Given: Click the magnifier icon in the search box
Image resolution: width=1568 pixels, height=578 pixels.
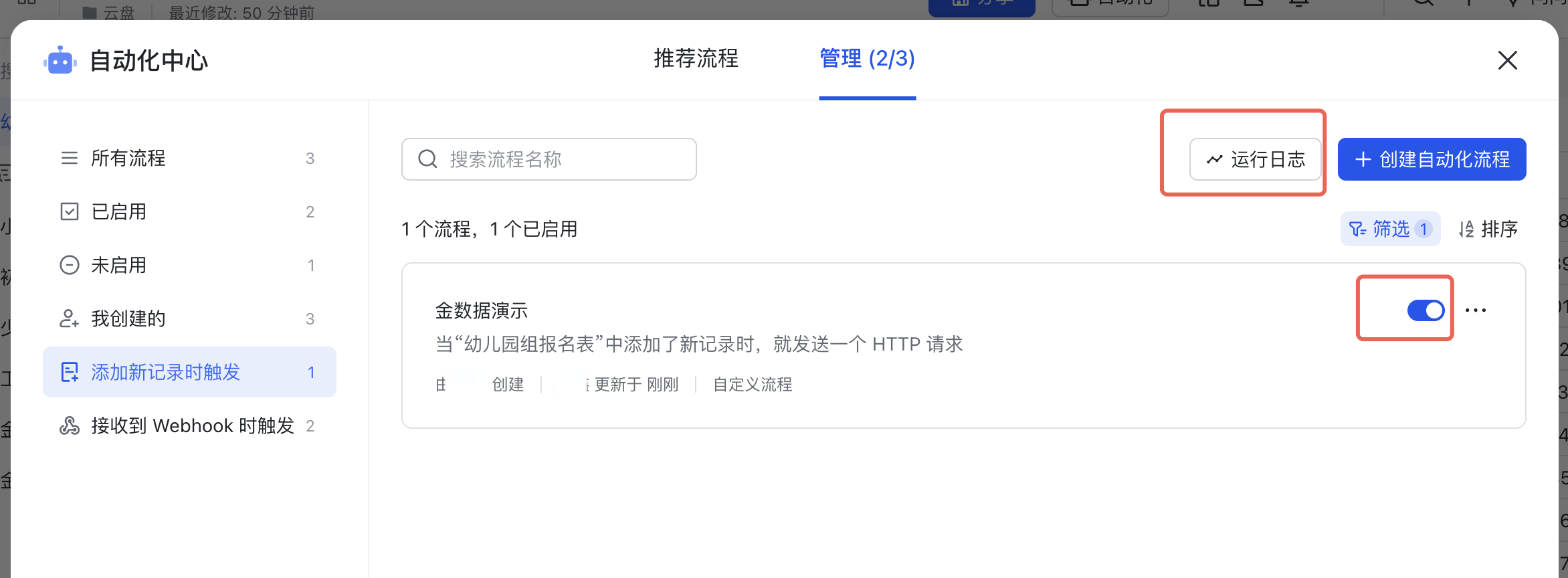Looking at the screenshot, I should [427, 159].
